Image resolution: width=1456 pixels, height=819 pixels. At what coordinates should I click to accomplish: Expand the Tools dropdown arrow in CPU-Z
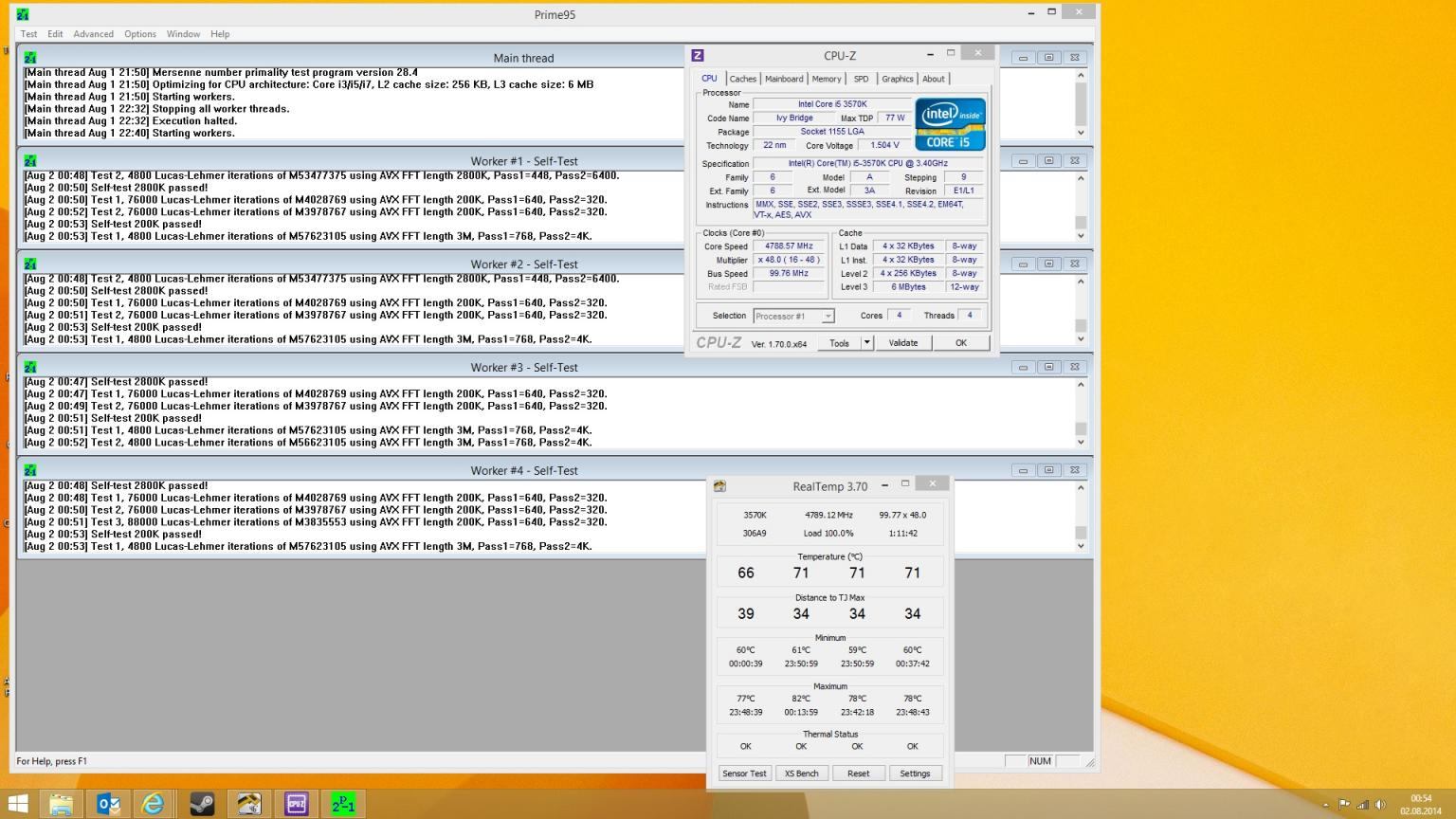tap(866, 343)
